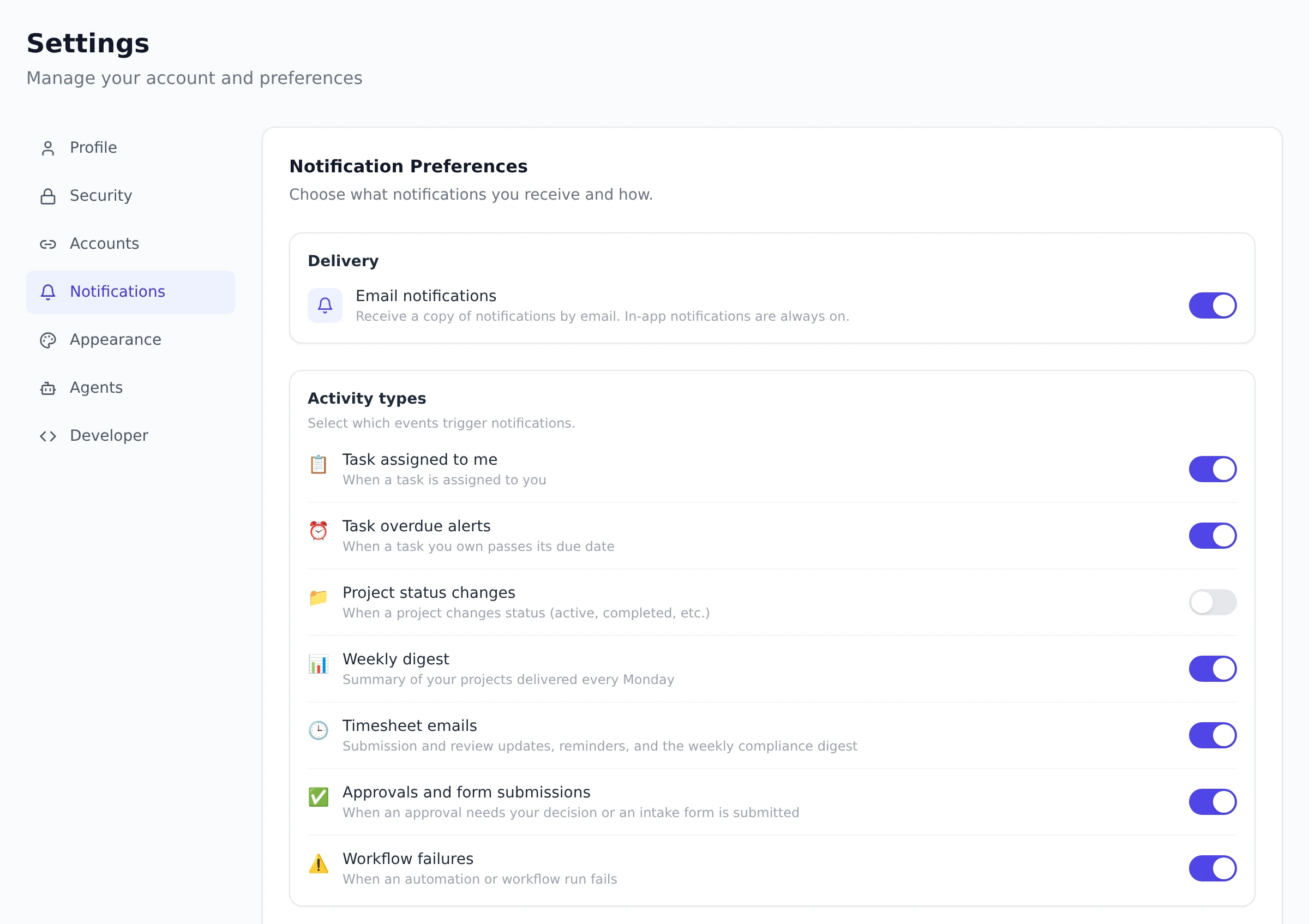Click the Developer code brackets icon
The height and width of the screenshot is (924, 1309).
point(48,436)
